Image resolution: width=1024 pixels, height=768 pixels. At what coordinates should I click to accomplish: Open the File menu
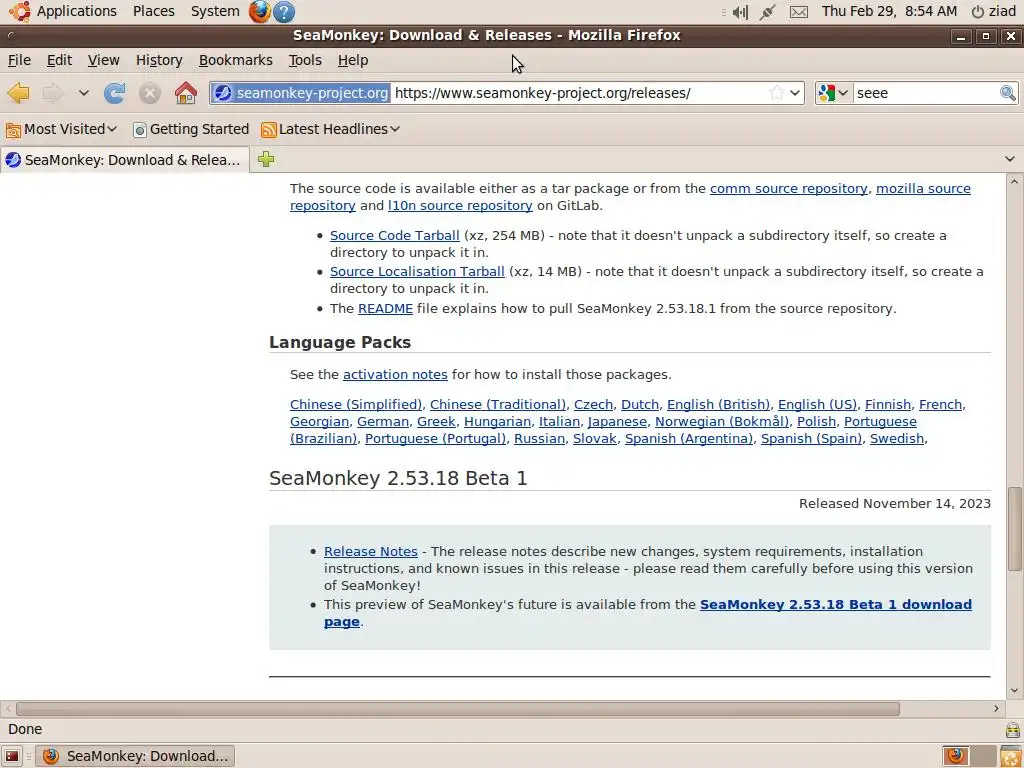(19, 60)
